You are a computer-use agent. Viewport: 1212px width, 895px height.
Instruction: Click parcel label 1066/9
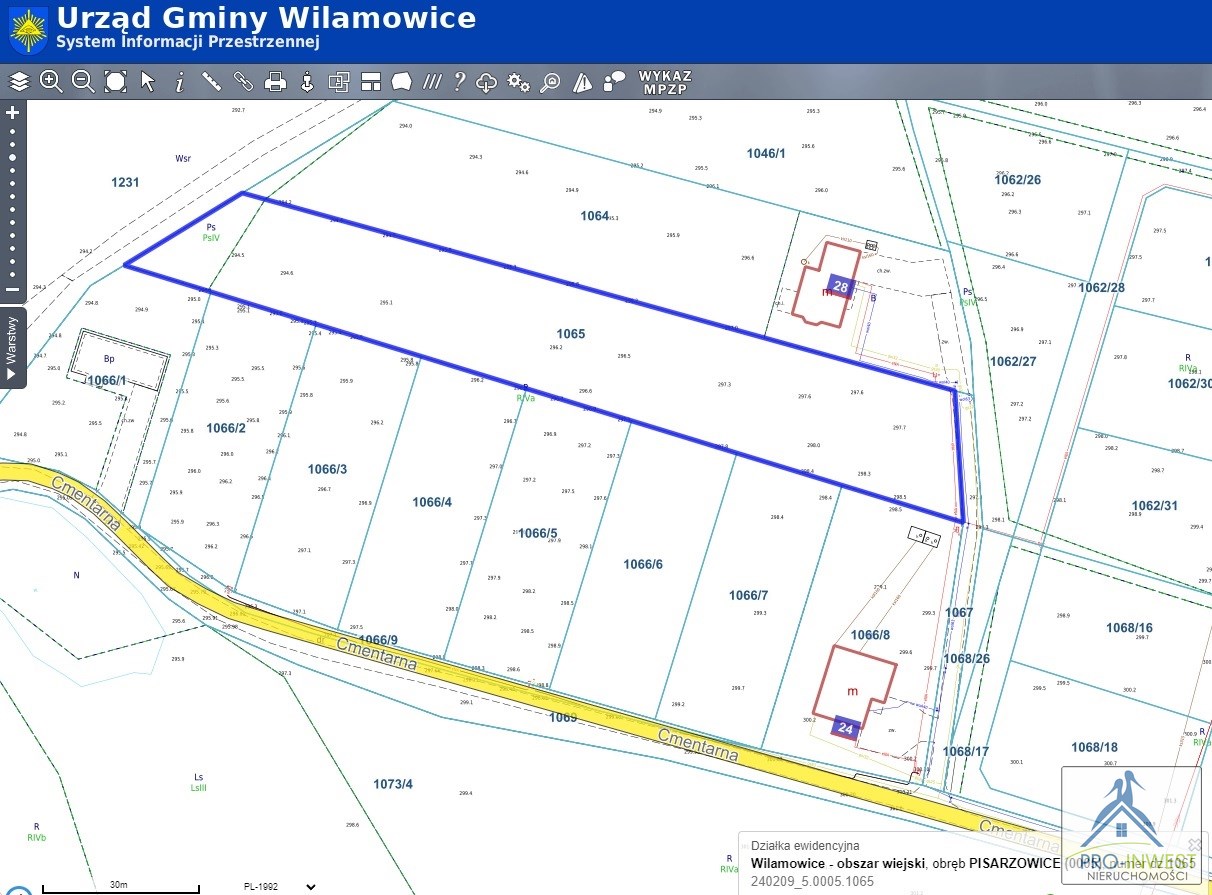pos(378,640)
